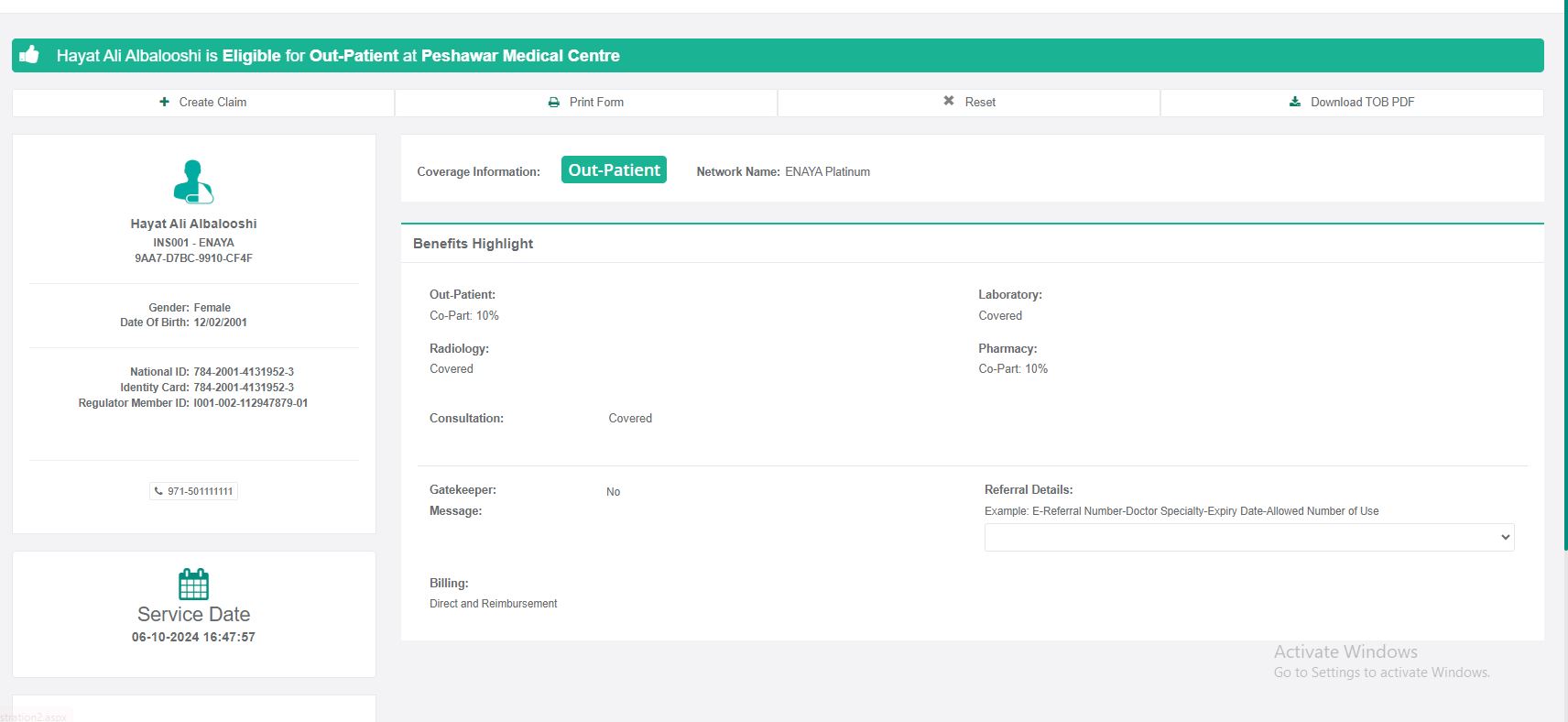Click the patient name Hayat Ali Albalooshi
This screenshot has height=722, width=1568.
point(193,224)
